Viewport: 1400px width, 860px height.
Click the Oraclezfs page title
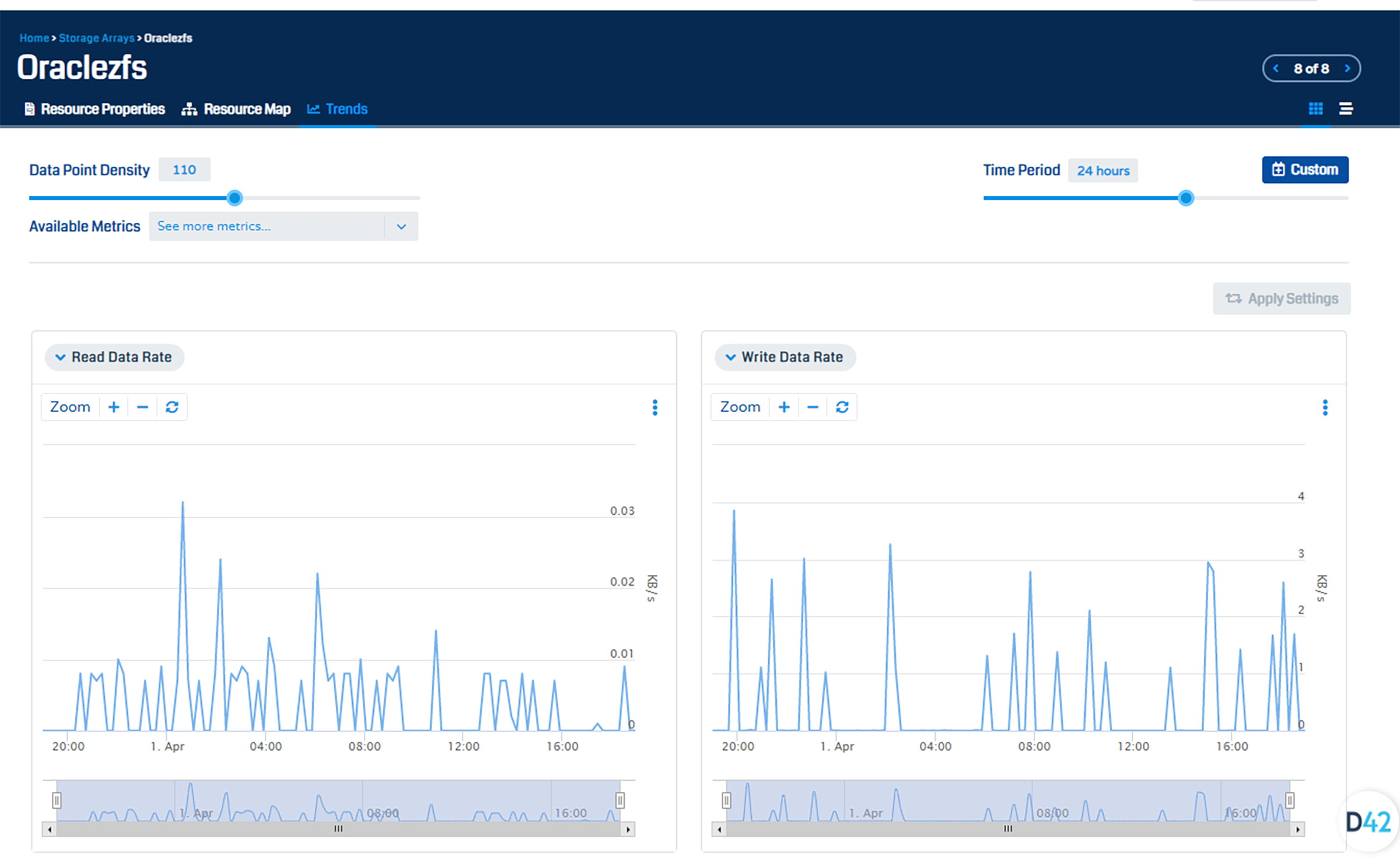(x=82, y=67)
